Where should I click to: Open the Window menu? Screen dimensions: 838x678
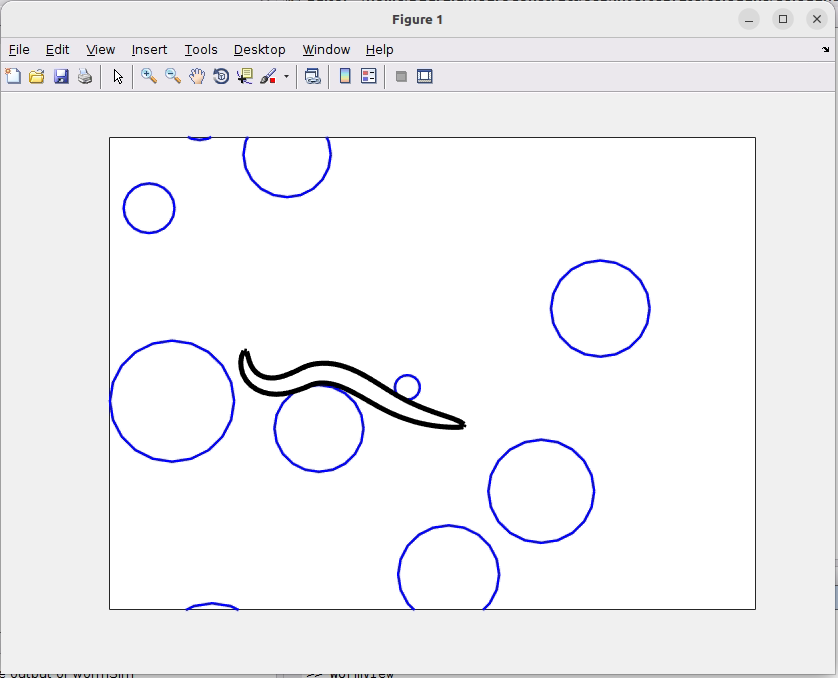pos(326,50)
